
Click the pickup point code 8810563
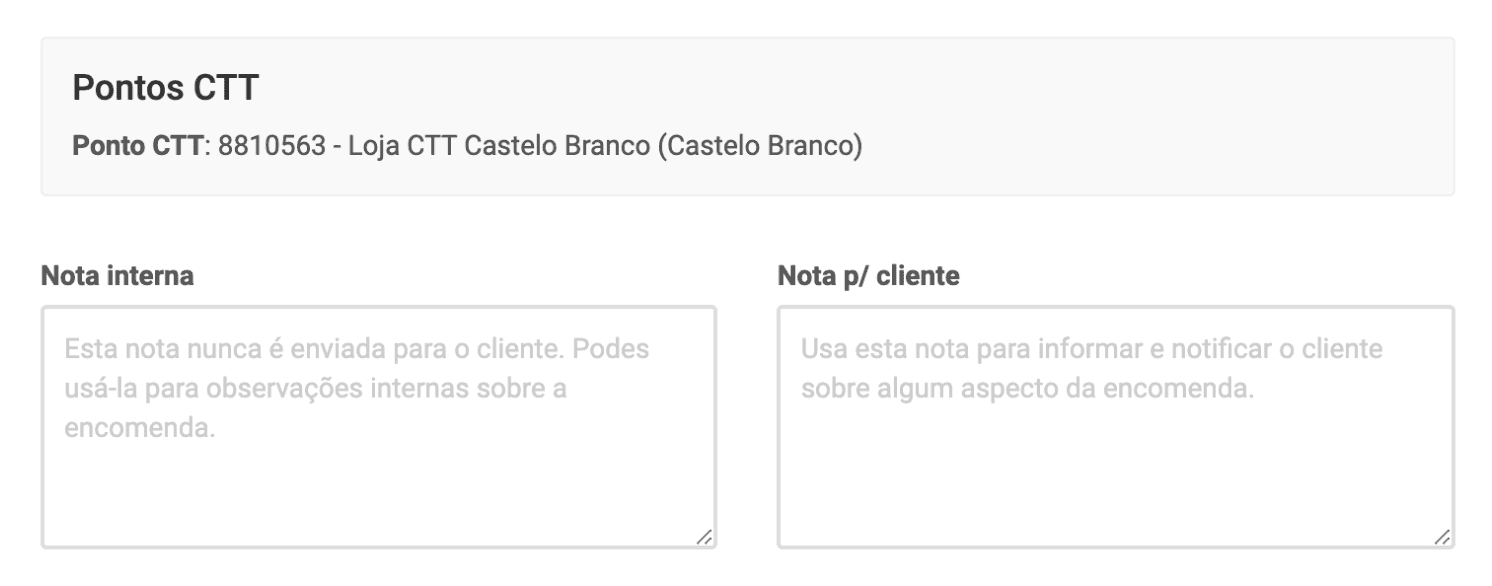tap(271, 145)
